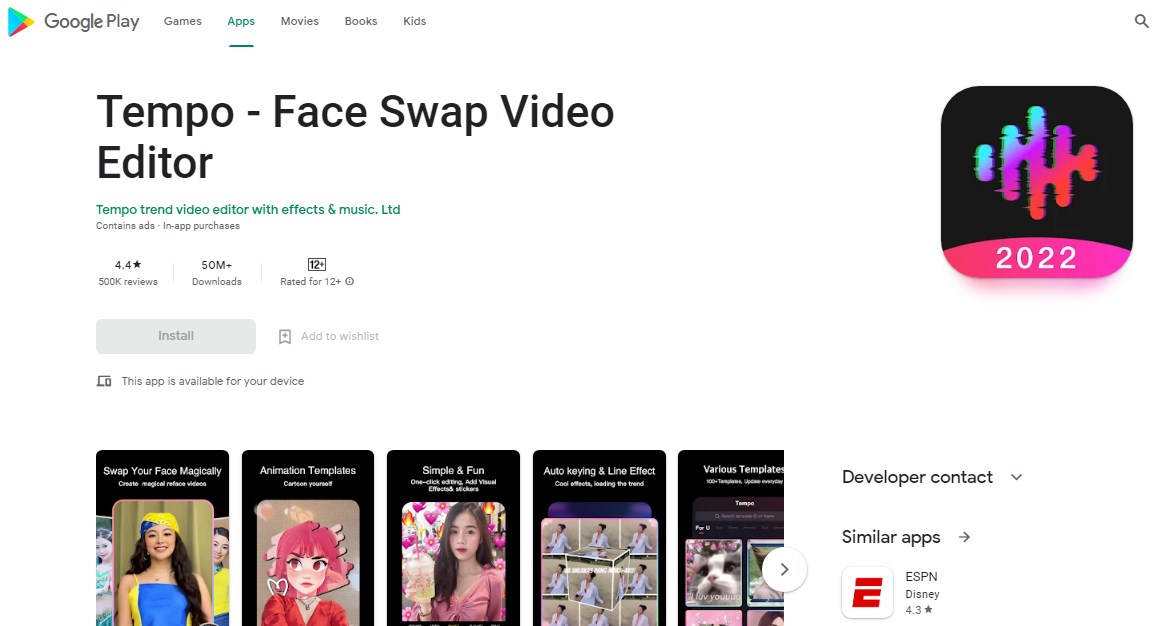Open the Auto keying & Line Effect screenshot

point(599,538)
